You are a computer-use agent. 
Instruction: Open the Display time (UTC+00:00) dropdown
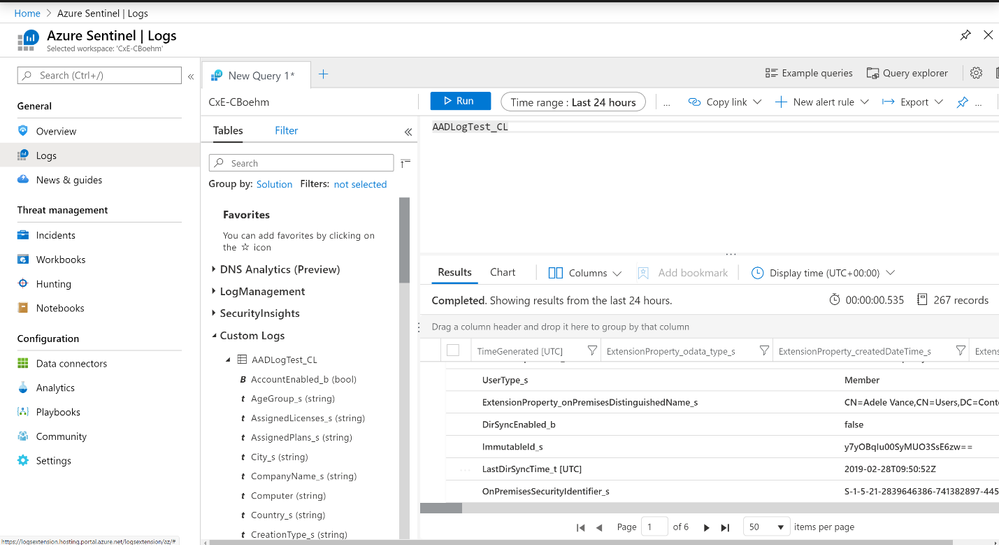point(823,273)
